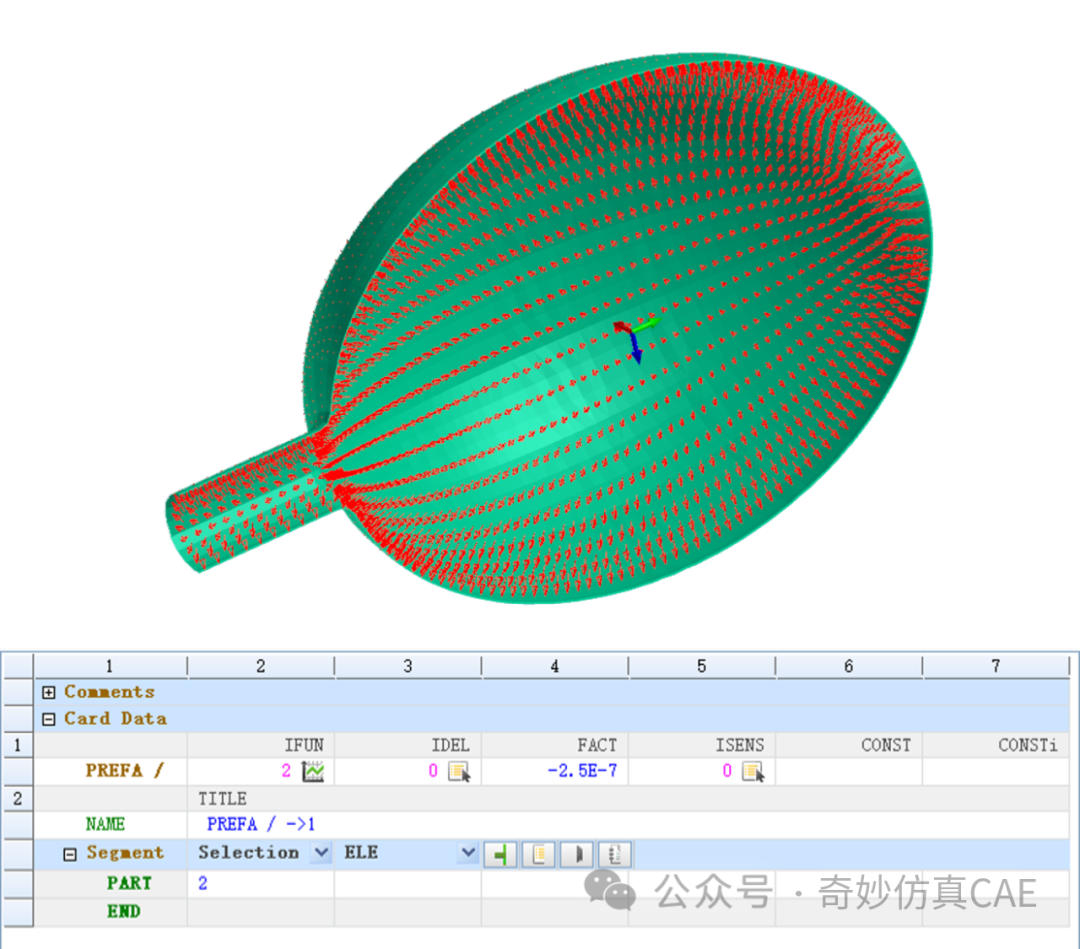Click the green END label
This screenshot has height=949, width=1080.
tap(123, 912)
